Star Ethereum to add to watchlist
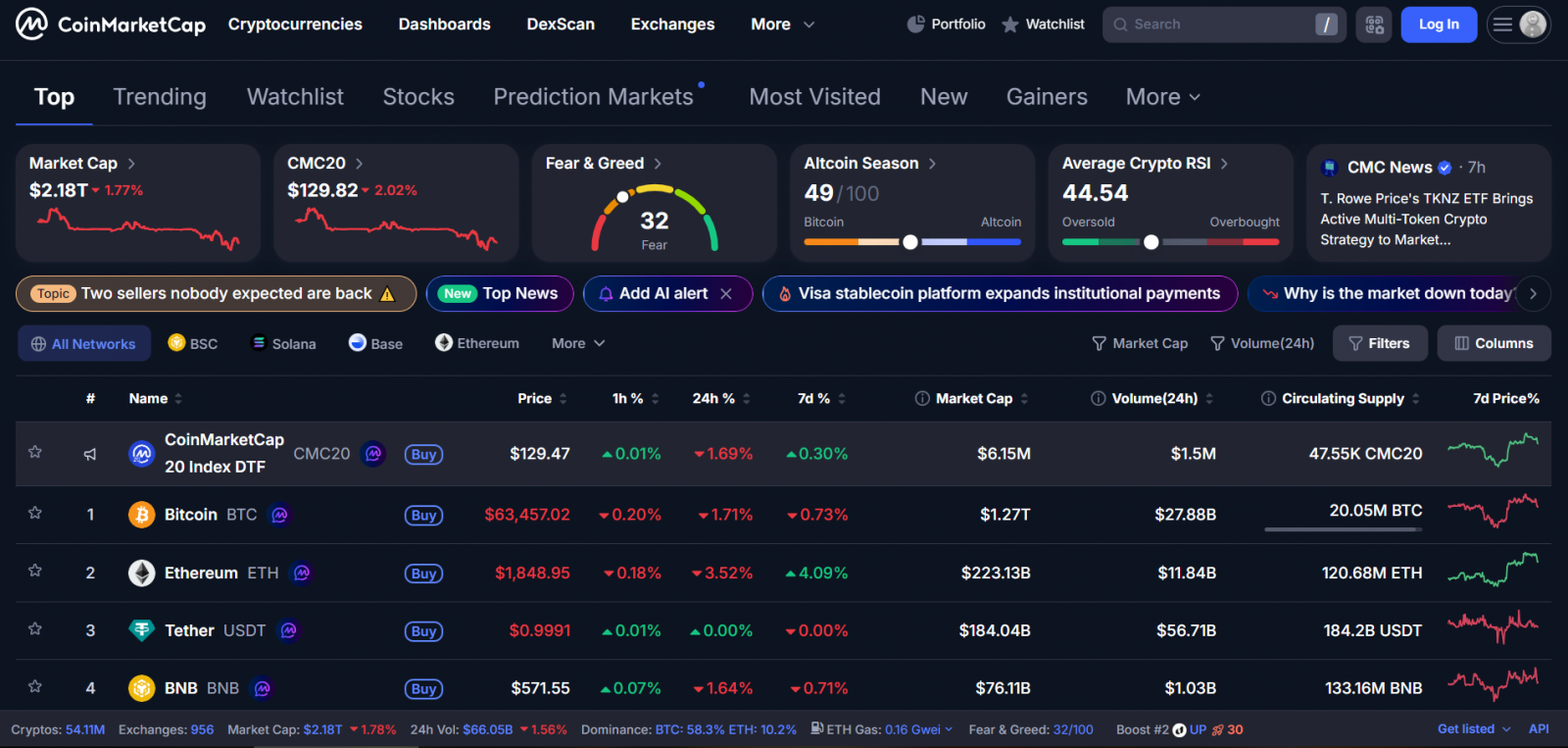1568x748 pixels. click(x=35, y=571)
